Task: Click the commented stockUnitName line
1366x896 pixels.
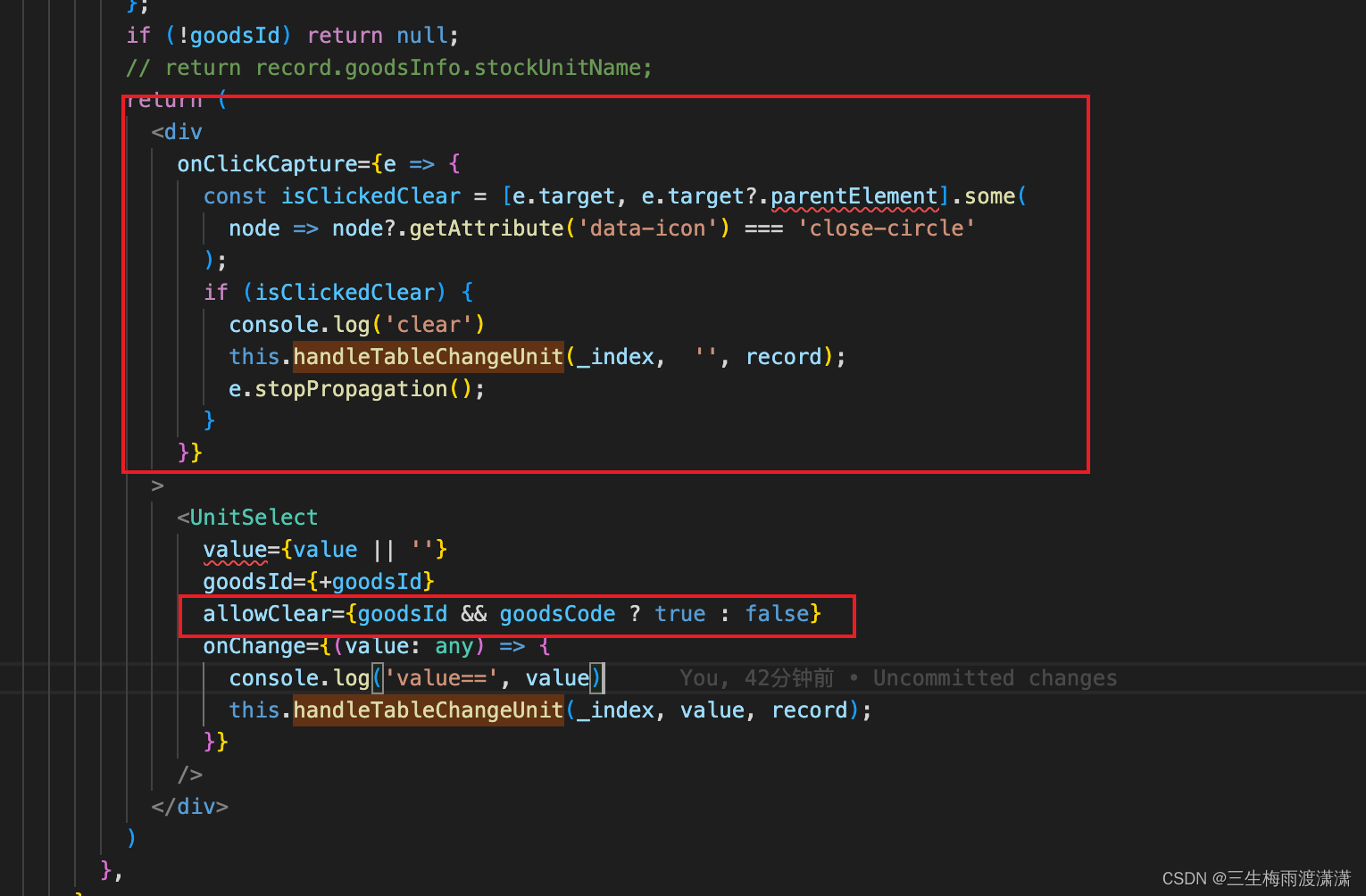Action: point(388,67)
